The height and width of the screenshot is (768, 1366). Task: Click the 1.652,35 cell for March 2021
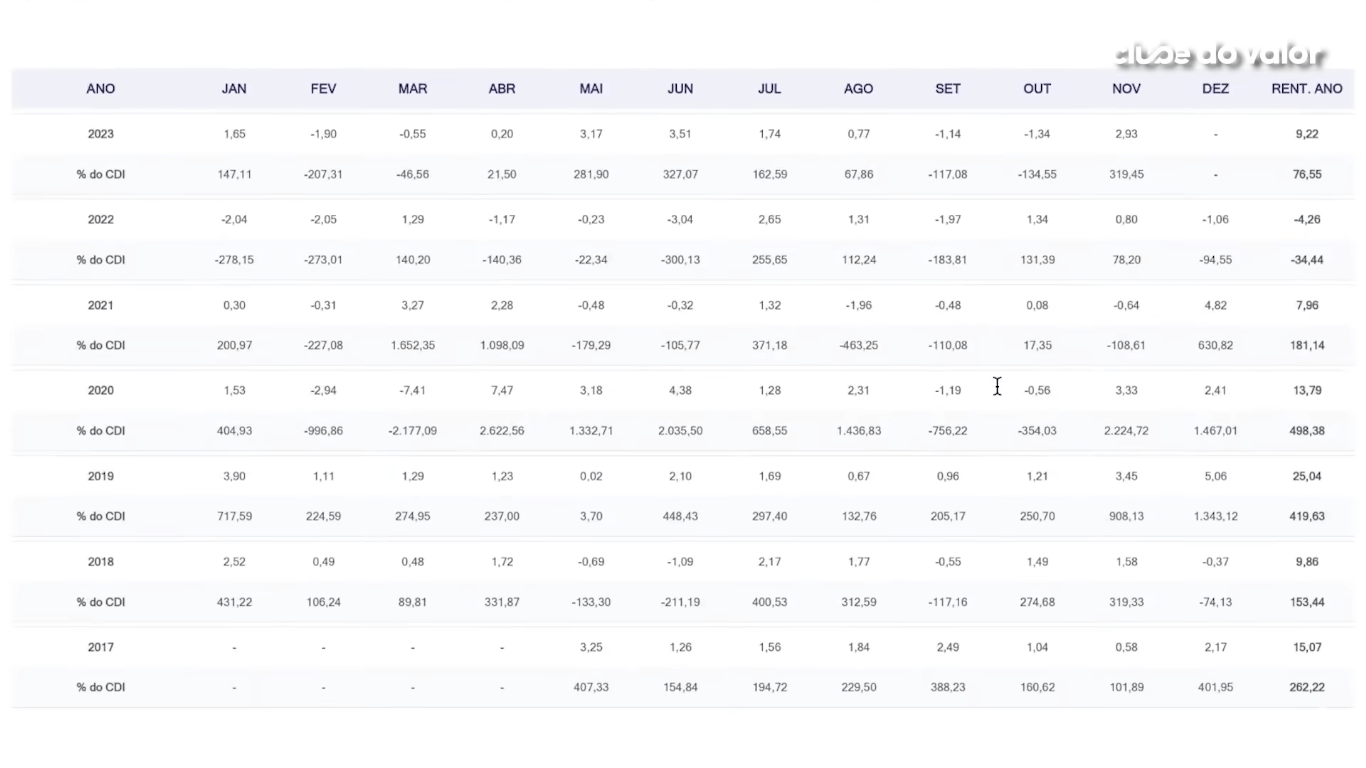tap(412, 346)
